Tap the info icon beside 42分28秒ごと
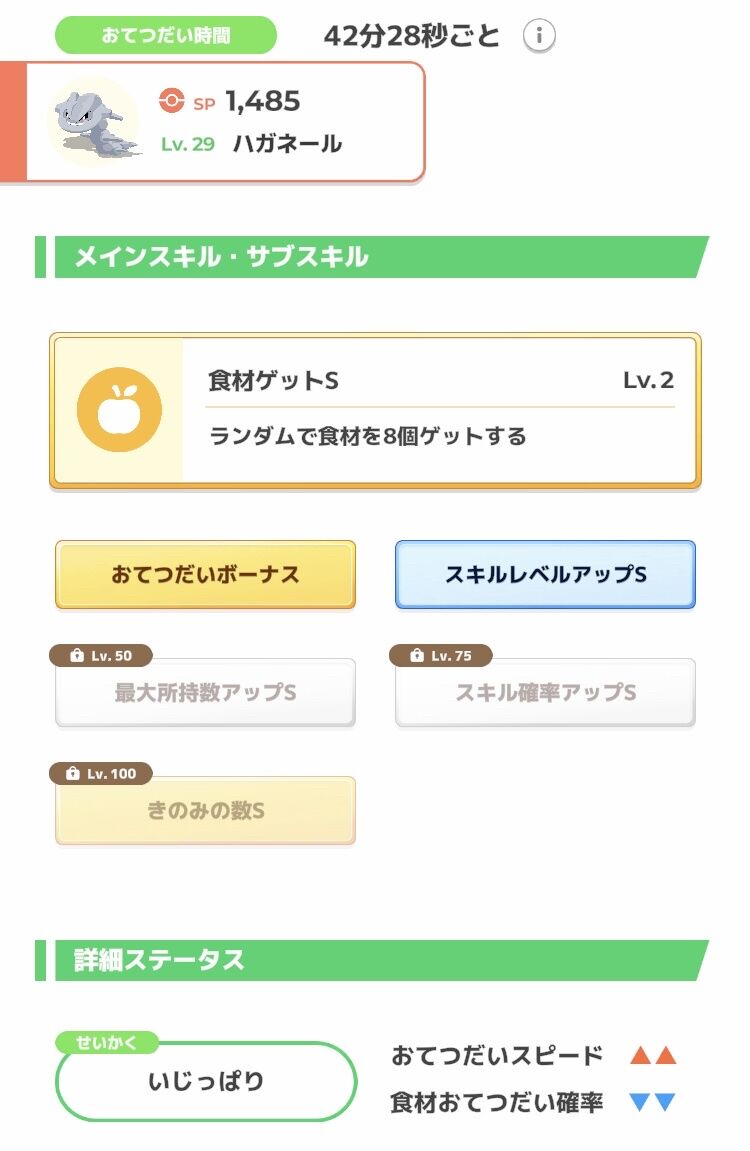This screenshot has height=1151, width=750. click(539, 35)
